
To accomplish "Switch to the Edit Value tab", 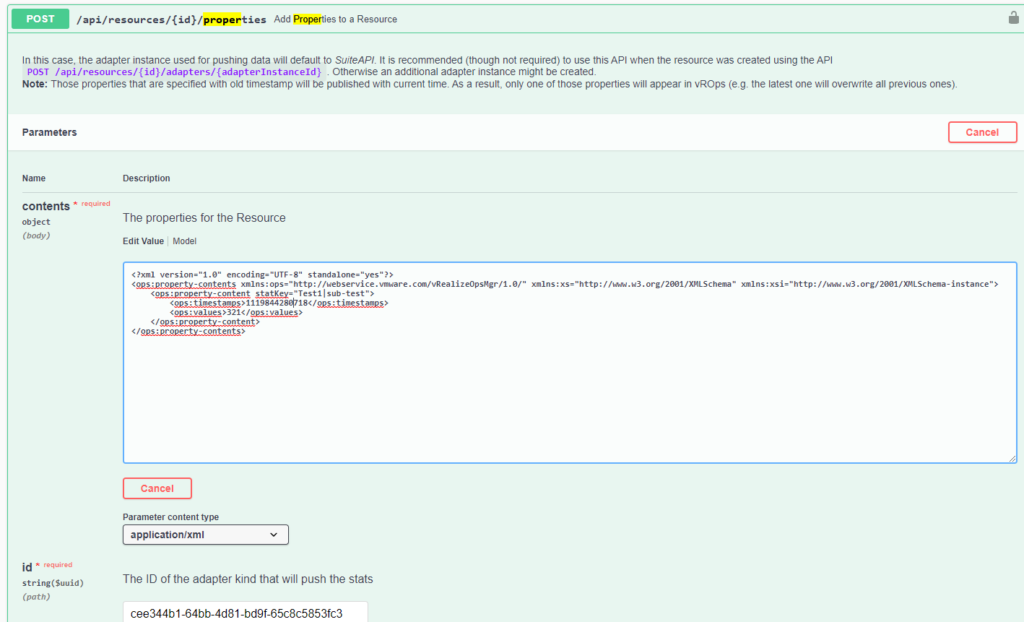I will click(143, 241).
